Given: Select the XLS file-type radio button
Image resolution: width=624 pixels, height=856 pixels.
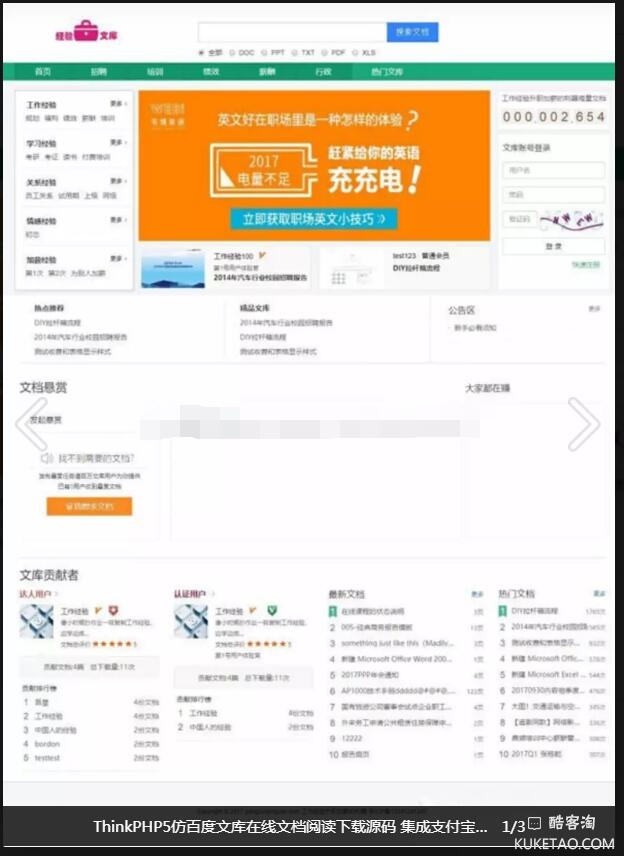Looking at the screenshot, I should [355, 53].
